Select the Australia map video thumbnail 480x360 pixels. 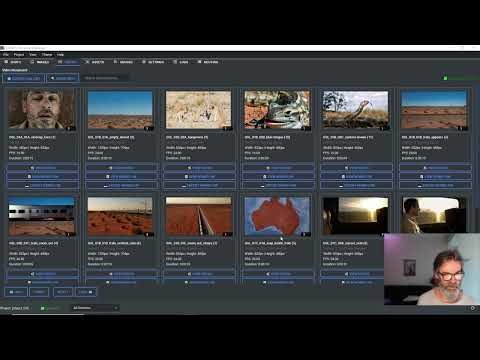point(277,216)
